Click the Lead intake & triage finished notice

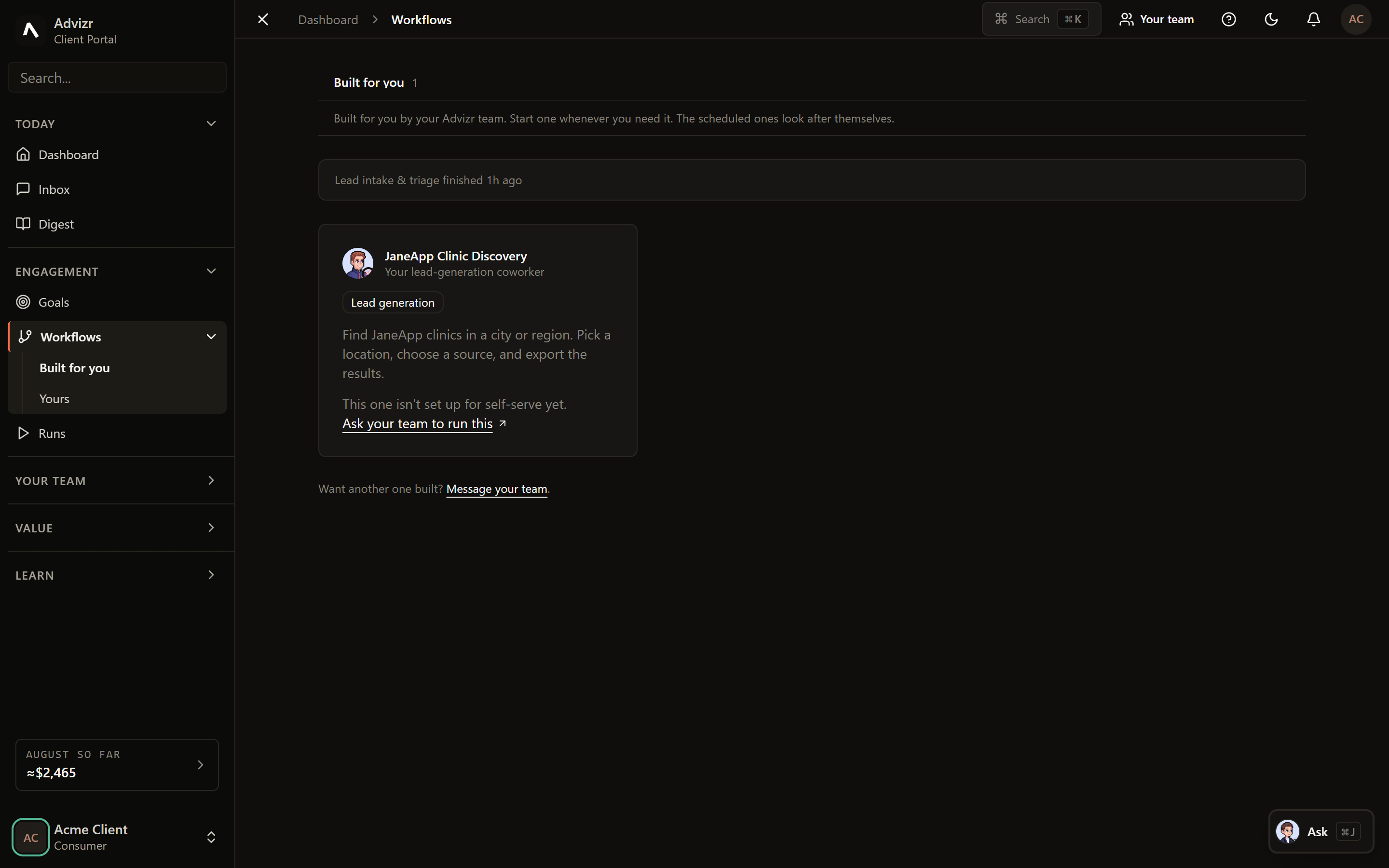tap(812, 180)
